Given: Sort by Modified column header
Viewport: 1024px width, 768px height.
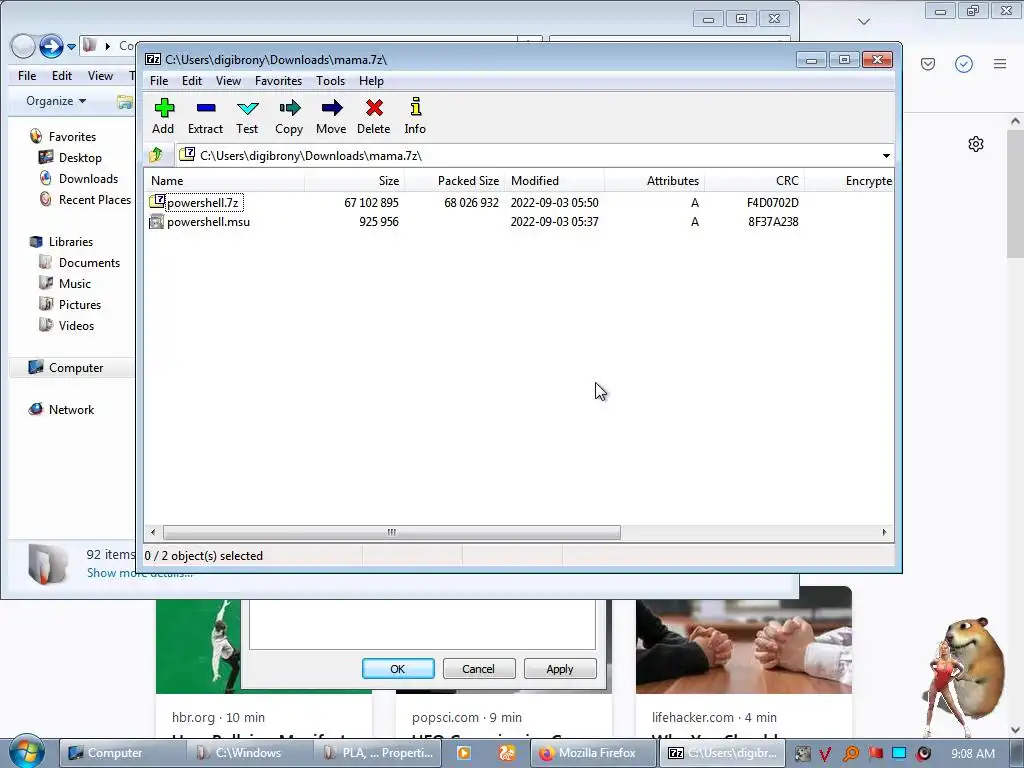Looking at the screenshot, I should tap(554, 181).
